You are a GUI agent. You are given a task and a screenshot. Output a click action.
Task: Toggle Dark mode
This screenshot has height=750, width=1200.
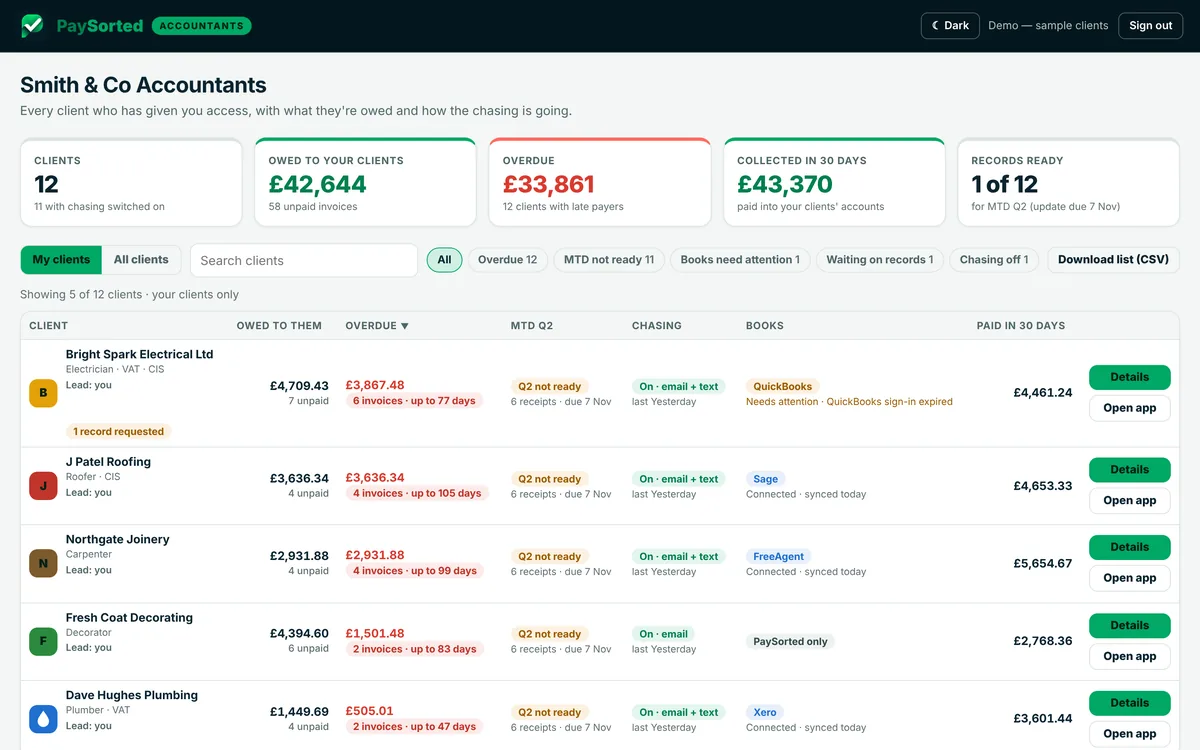click(950, 26)
